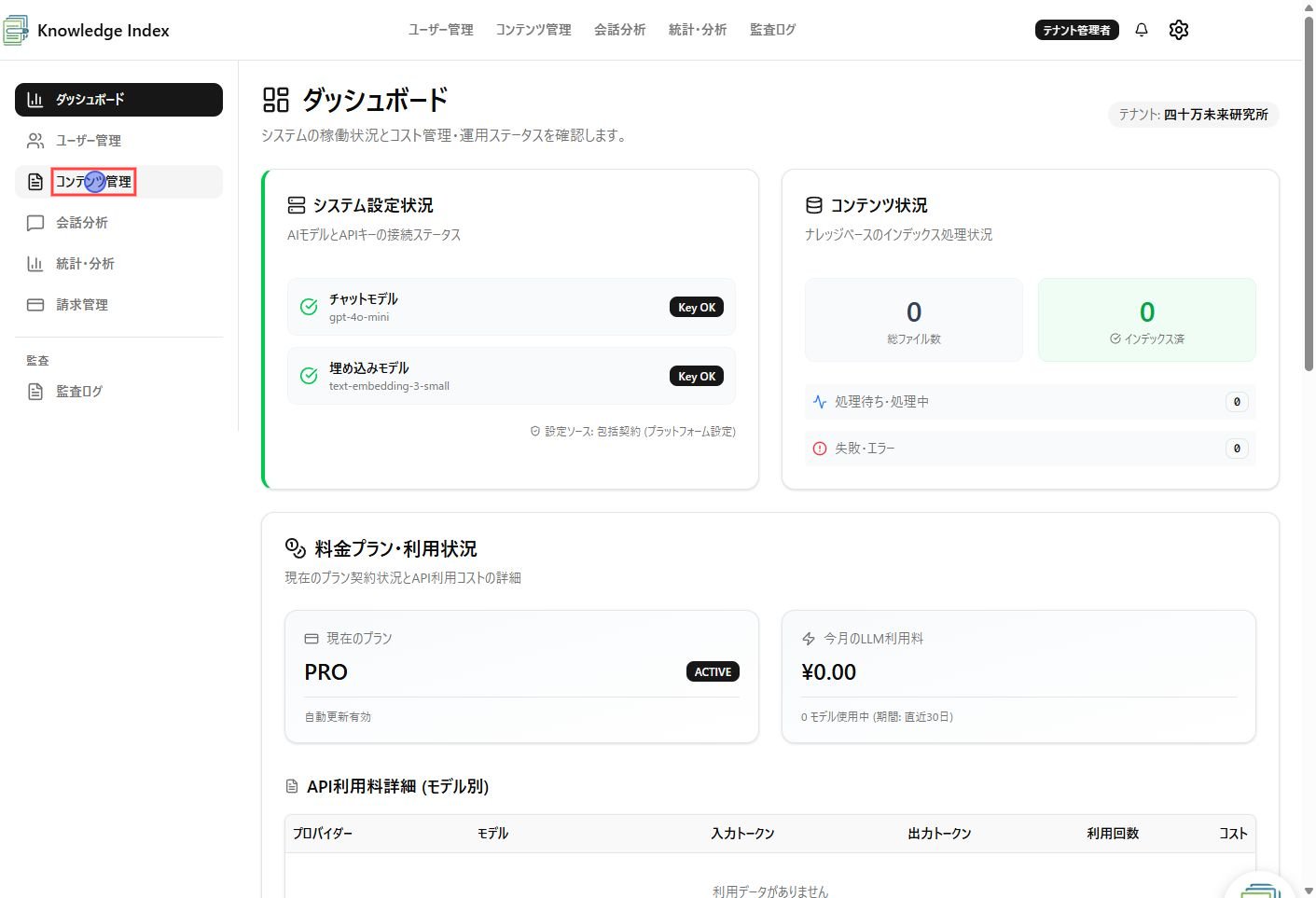Open 監査ログ in the top navigation
The image size is (1316, 898).
[x=773, y=30]
